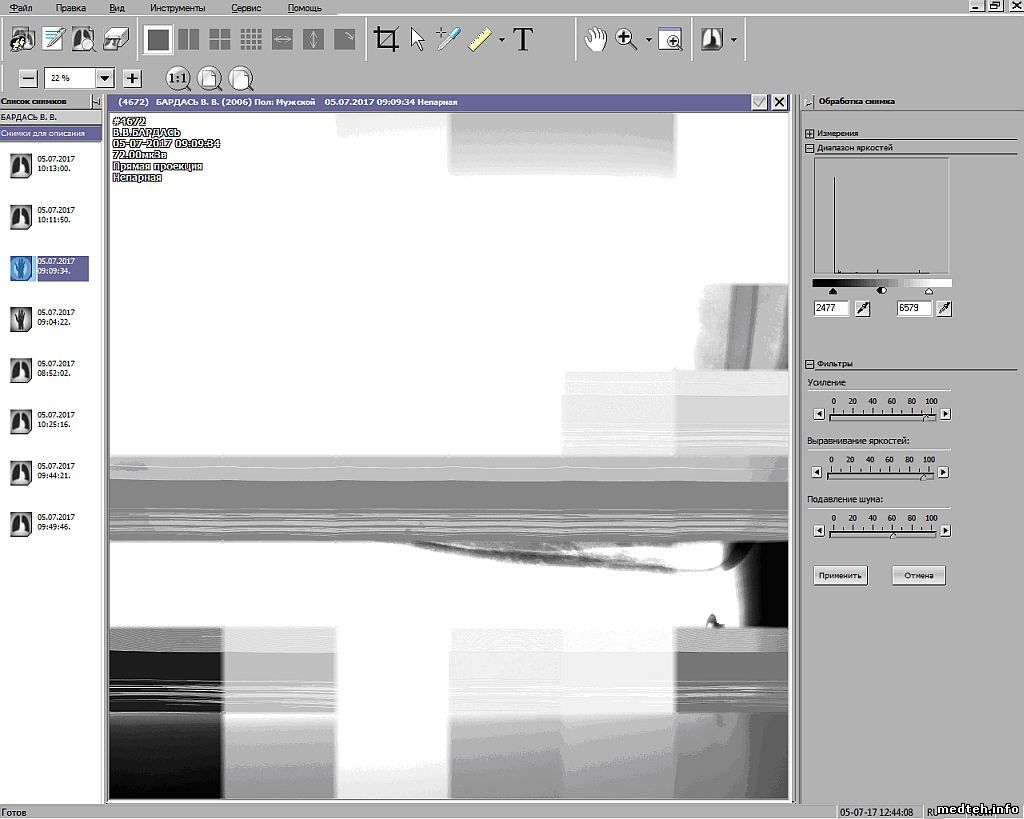Open the Сервис menu

(x=246, y=7)
